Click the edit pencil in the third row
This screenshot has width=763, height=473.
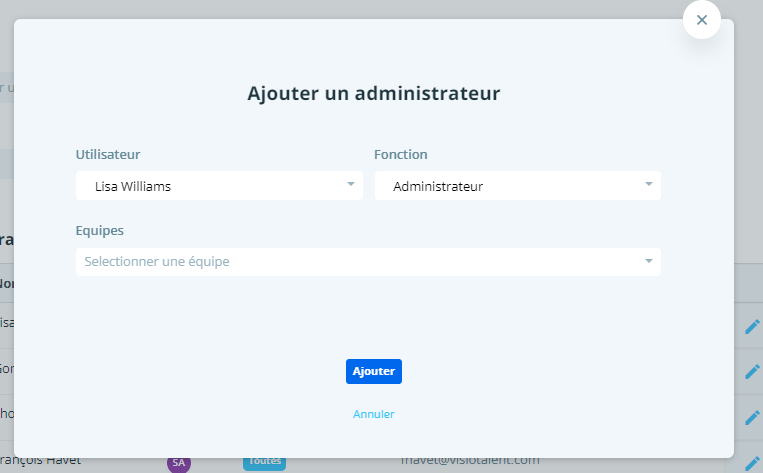point(752,416)
